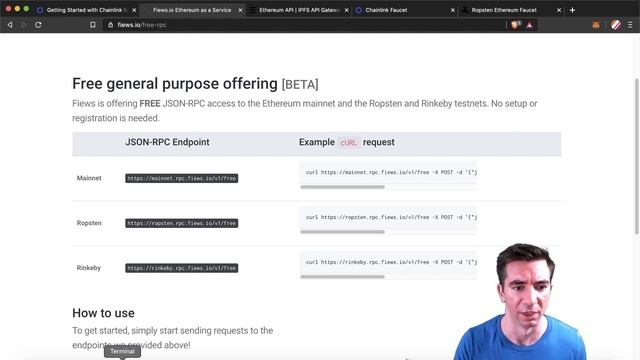Bookmark this page using the bookmark icon
Image resolution: width=640 pixels, height=360 pixels.
[93, 25]
